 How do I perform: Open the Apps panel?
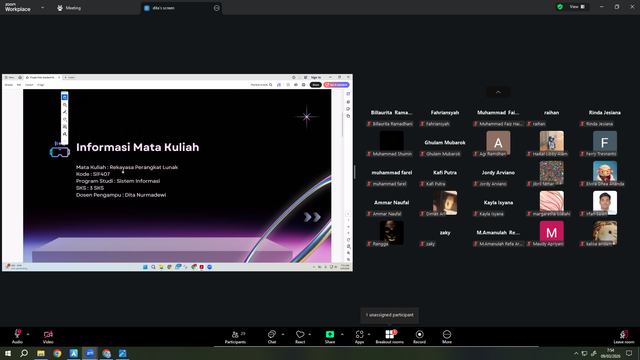[x=359, y=337]
